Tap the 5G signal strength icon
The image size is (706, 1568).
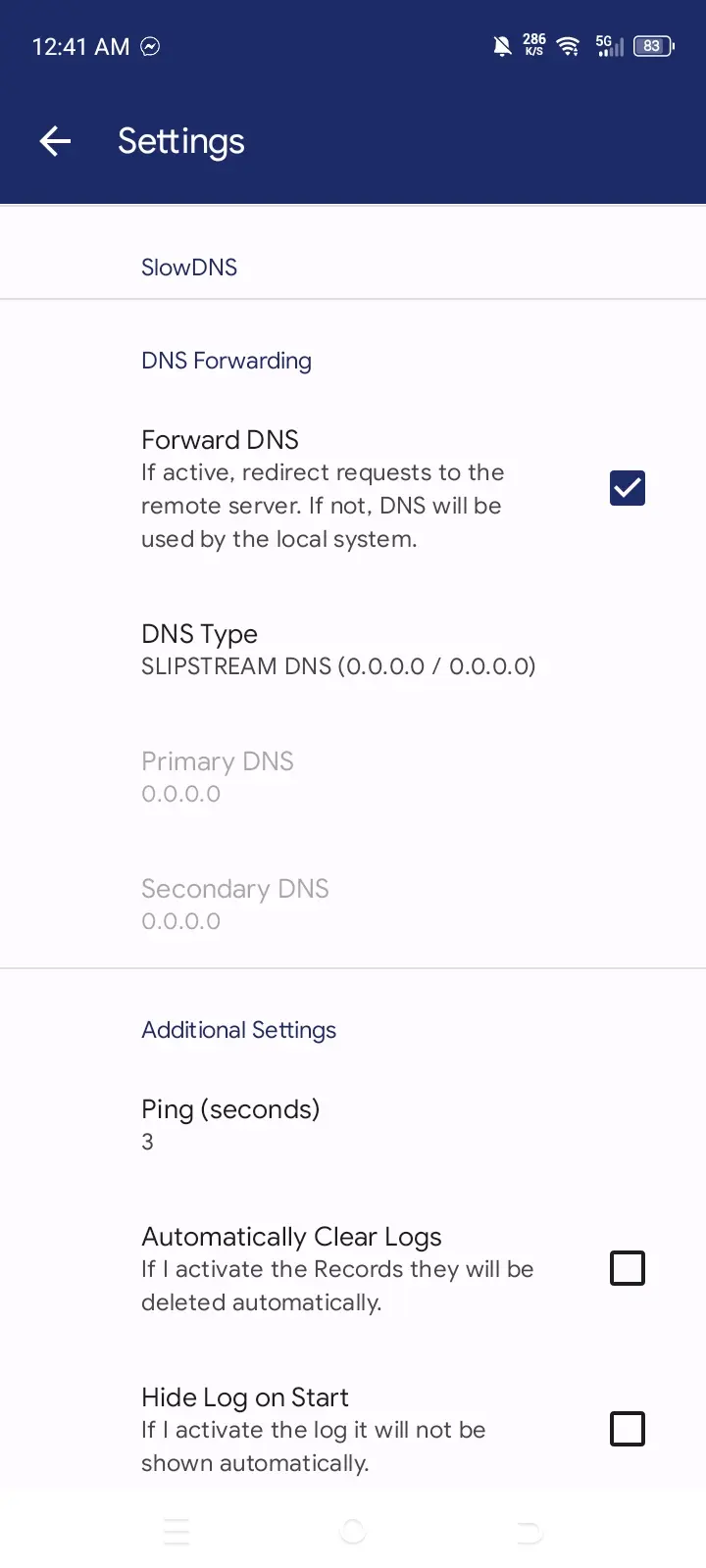(609, 46)
